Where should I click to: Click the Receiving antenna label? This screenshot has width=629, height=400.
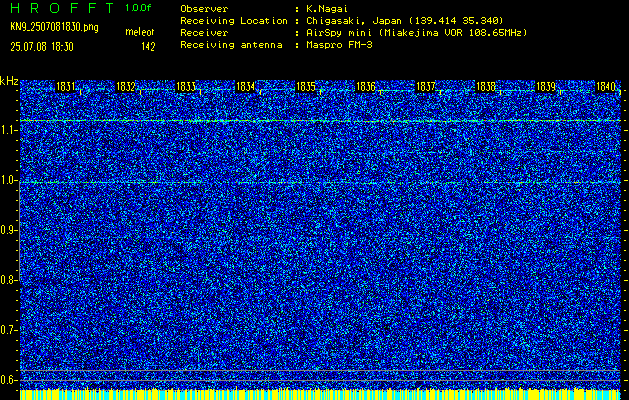(x=231, y=45)
